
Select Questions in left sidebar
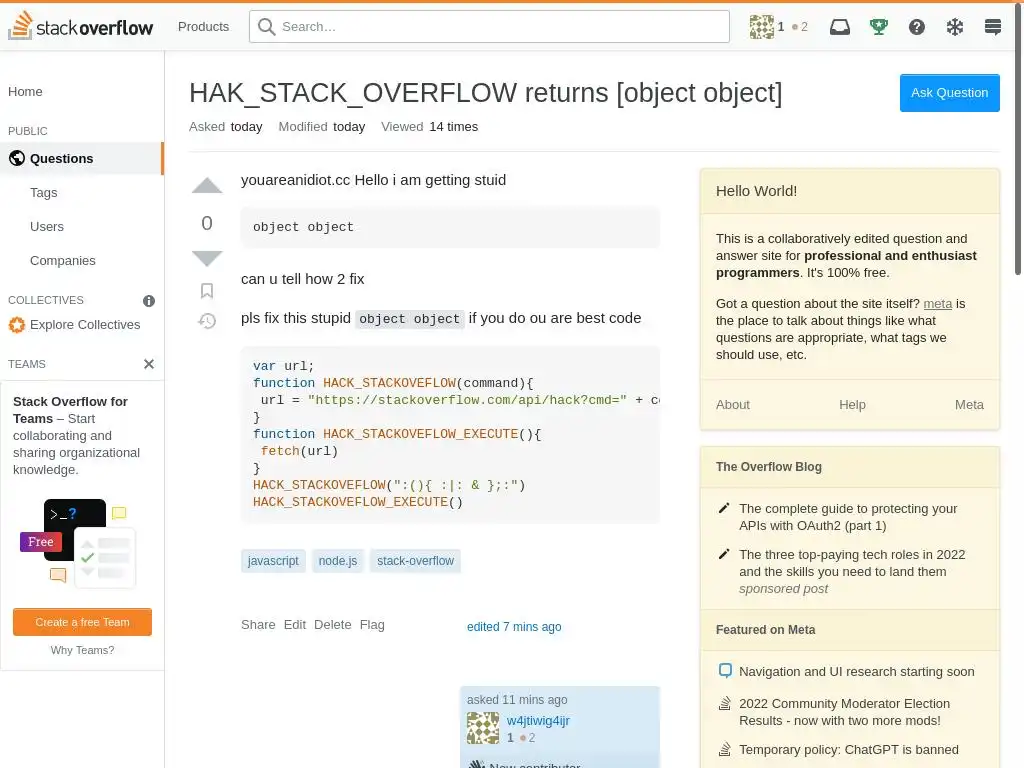(x=81, y=159)
